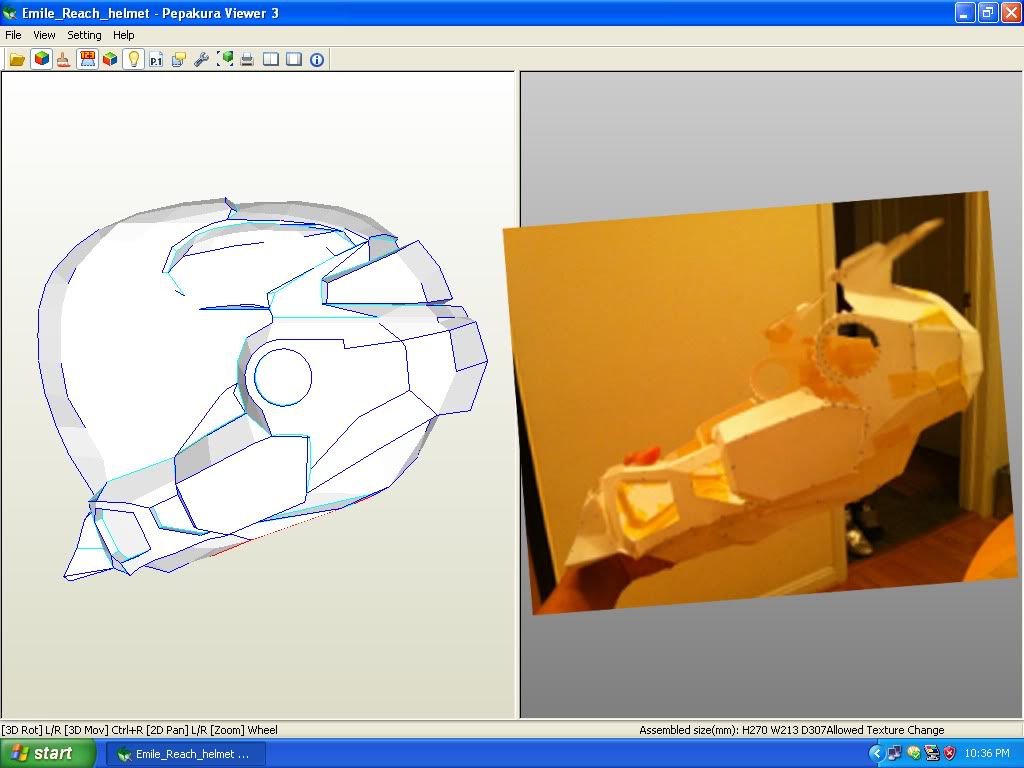Open the Help menu

point(123,35)
